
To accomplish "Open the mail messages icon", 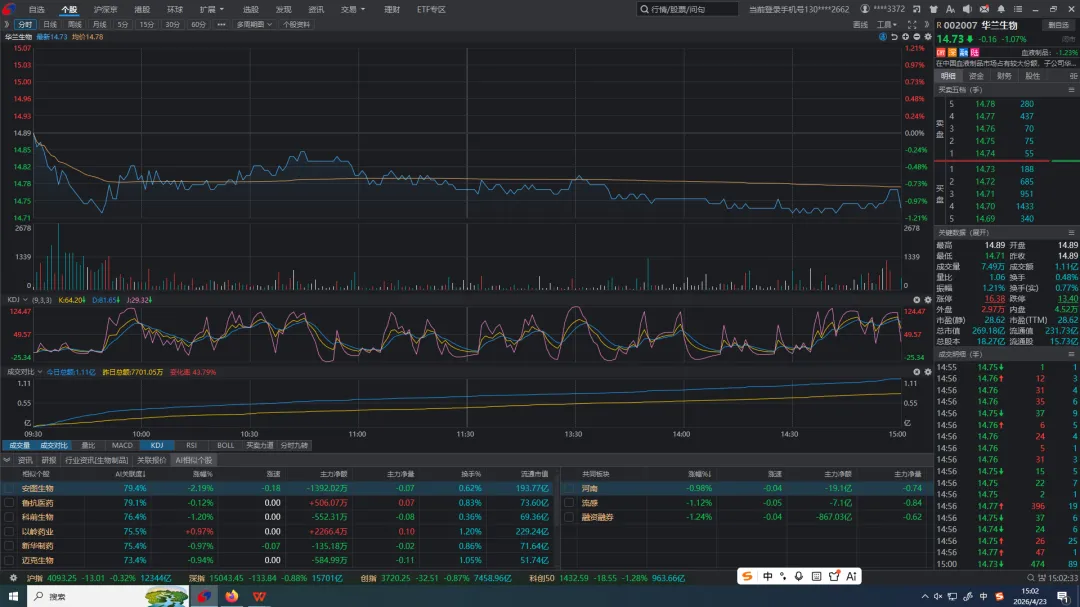I will (984, 9).
